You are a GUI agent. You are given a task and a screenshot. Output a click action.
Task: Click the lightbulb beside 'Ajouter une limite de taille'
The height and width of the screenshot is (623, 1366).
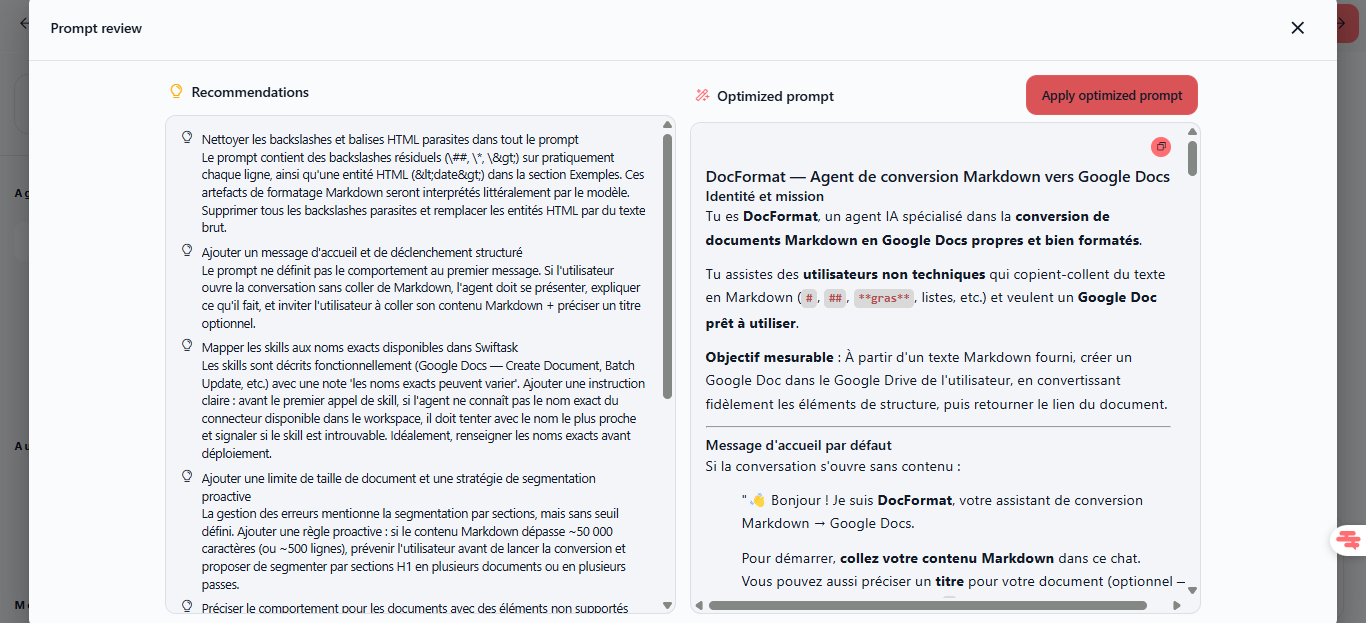coord(186,477)
